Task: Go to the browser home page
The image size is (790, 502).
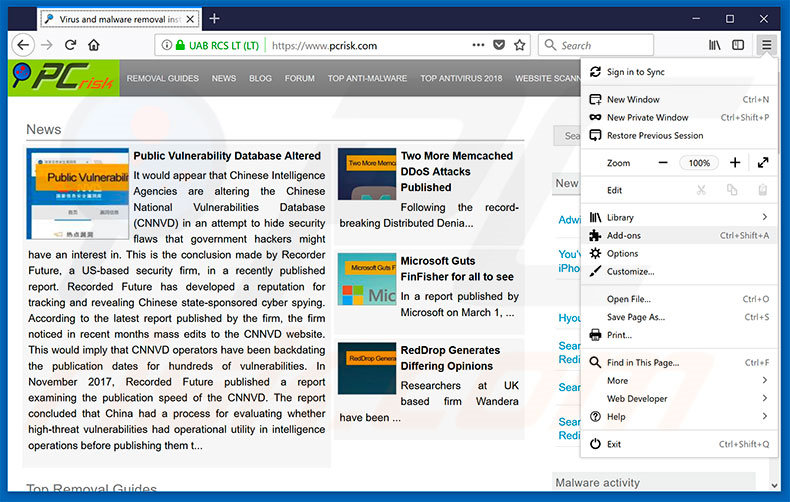Action: [x=94, y=45]
